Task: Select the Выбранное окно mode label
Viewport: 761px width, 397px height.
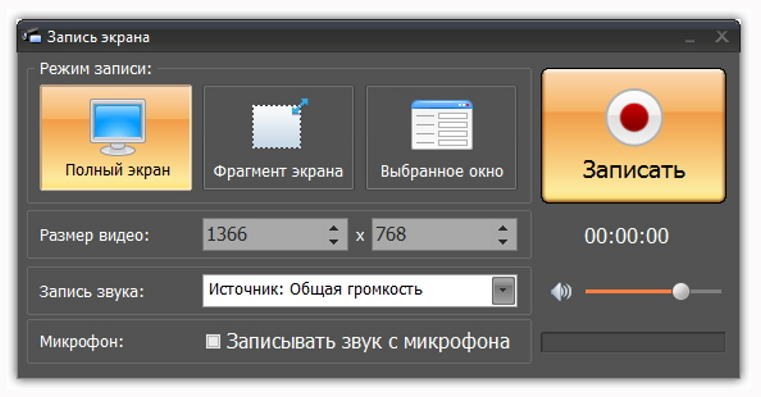Action: pos(442,171)
